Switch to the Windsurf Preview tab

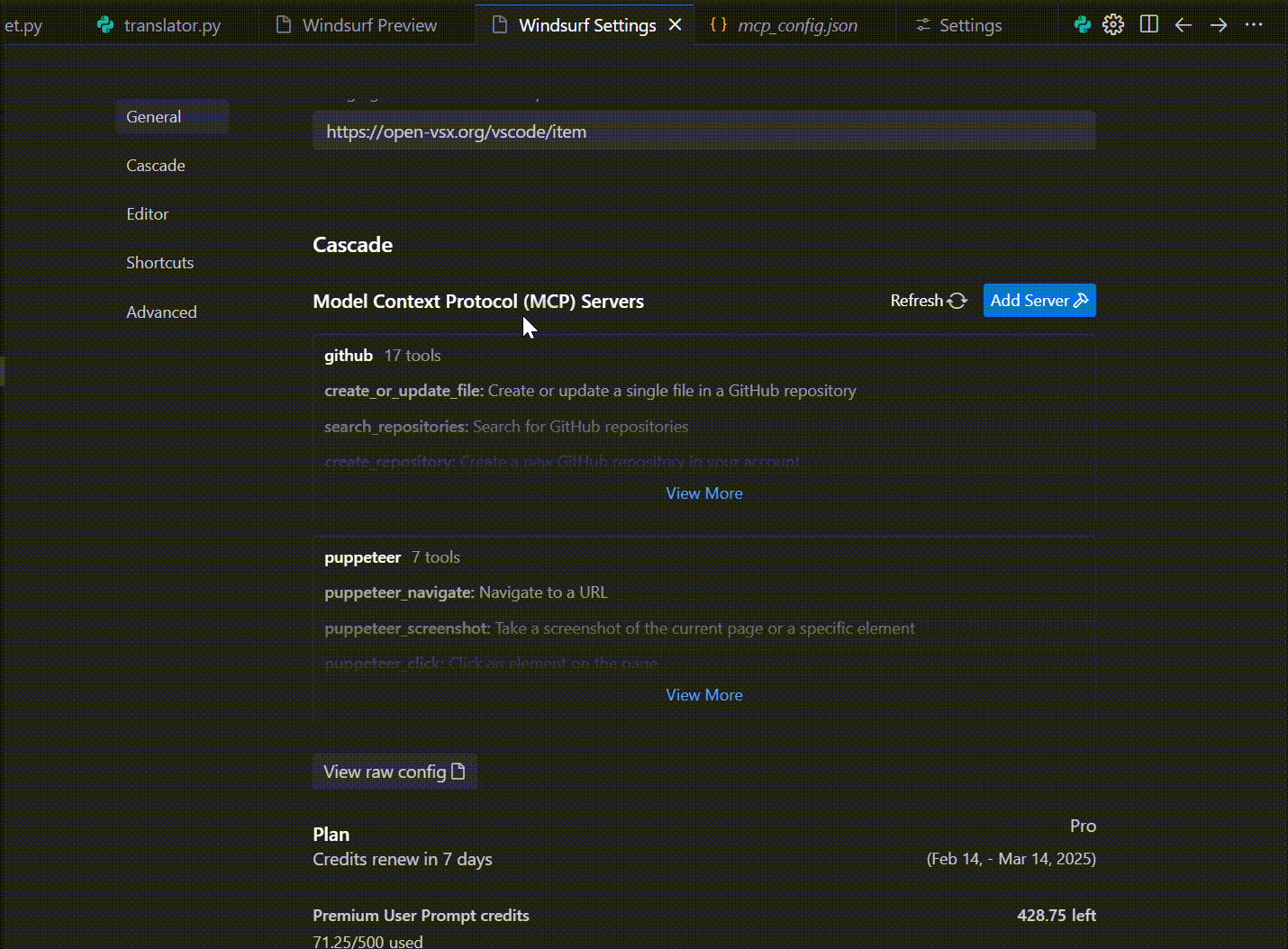[x=369, y=25]
